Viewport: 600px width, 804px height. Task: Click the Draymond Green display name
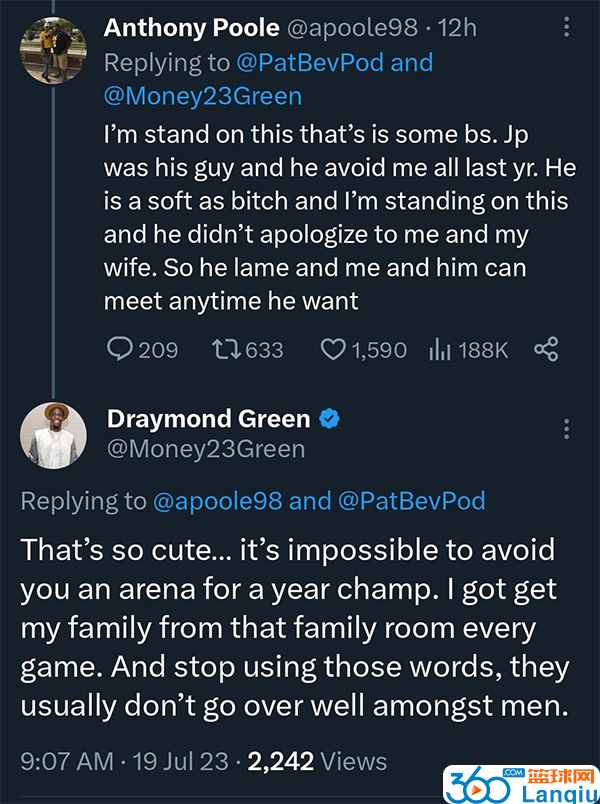point(207,419)
